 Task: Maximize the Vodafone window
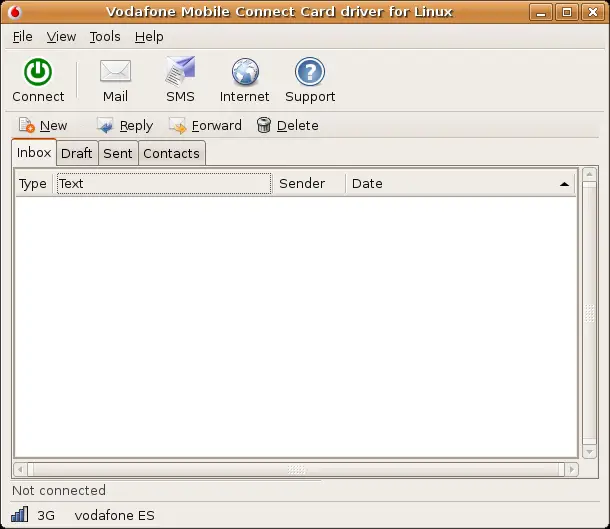click(566, 12)
